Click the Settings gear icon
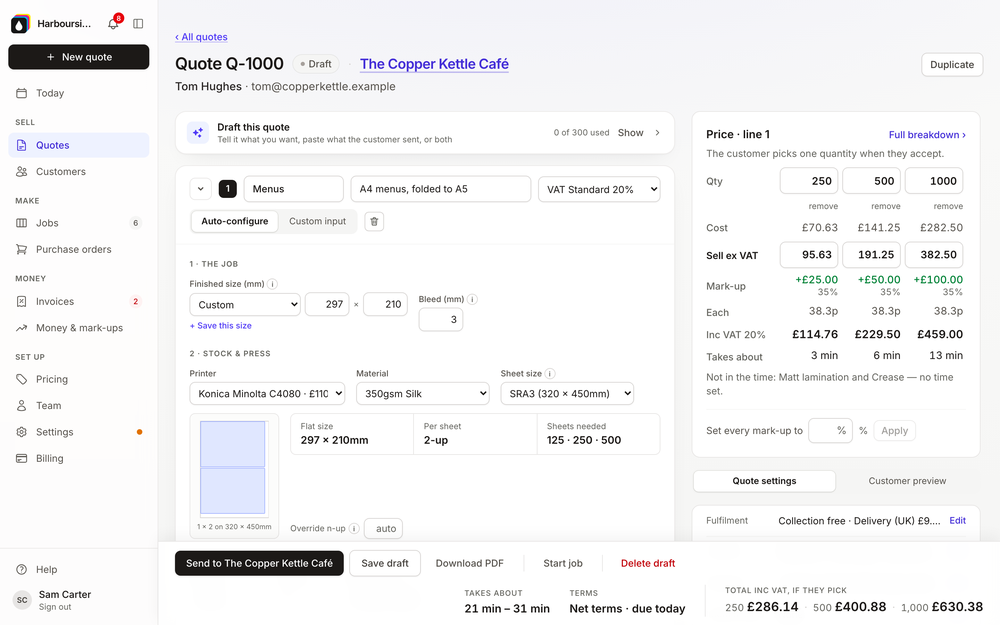The image size is (1000, 625). tap(22, 432)
